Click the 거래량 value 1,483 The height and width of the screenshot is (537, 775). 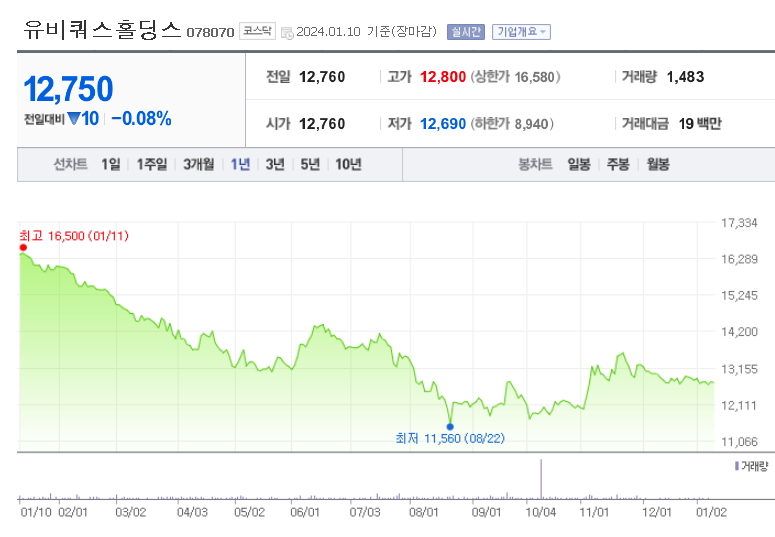[685, 77]
